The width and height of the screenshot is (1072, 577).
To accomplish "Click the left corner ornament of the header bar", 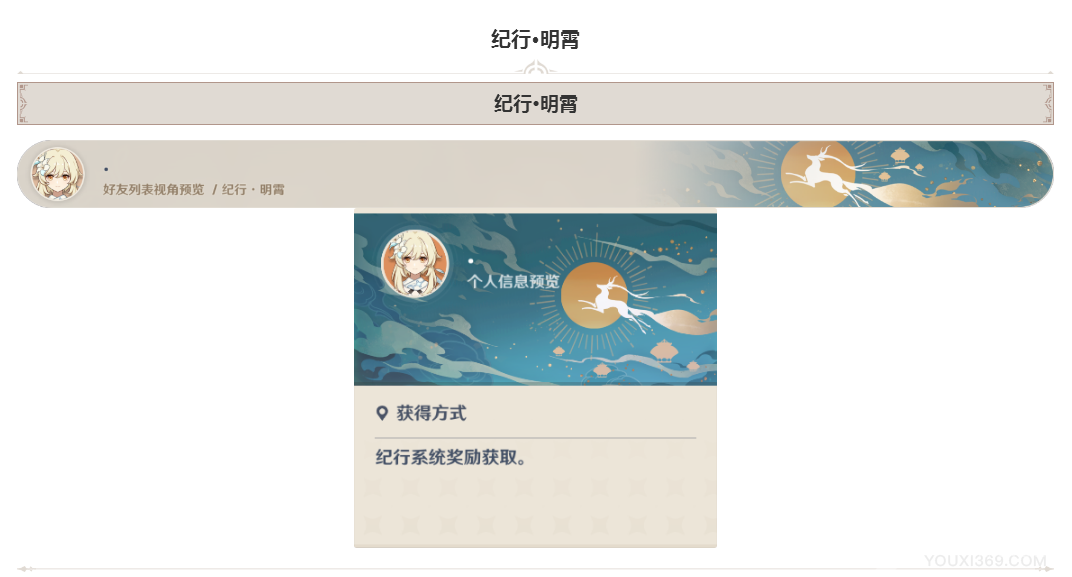I will click(x=23, y=104).
